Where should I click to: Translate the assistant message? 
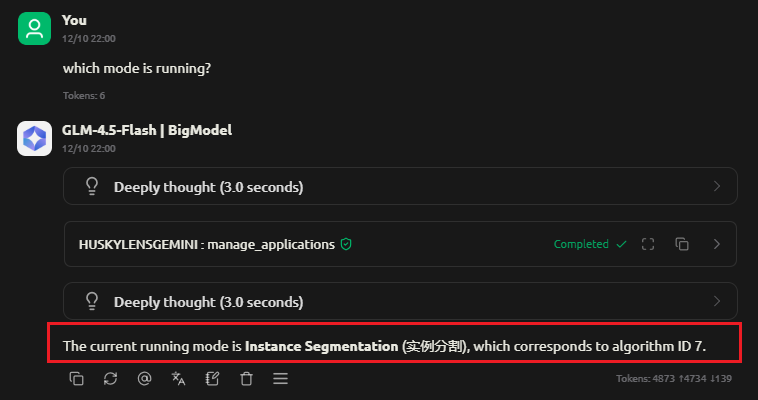(178, 379)
